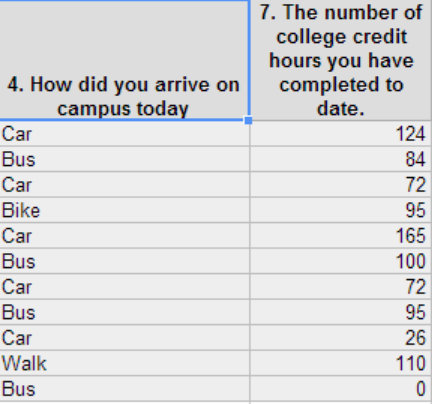Screen dimensions: 432x404
Task: Click the Car cell beside 124
Action: pyautogui.click(x=124, y=134)
